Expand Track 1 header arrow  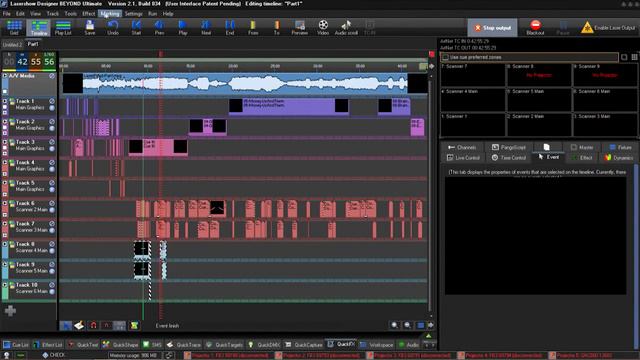5,101
